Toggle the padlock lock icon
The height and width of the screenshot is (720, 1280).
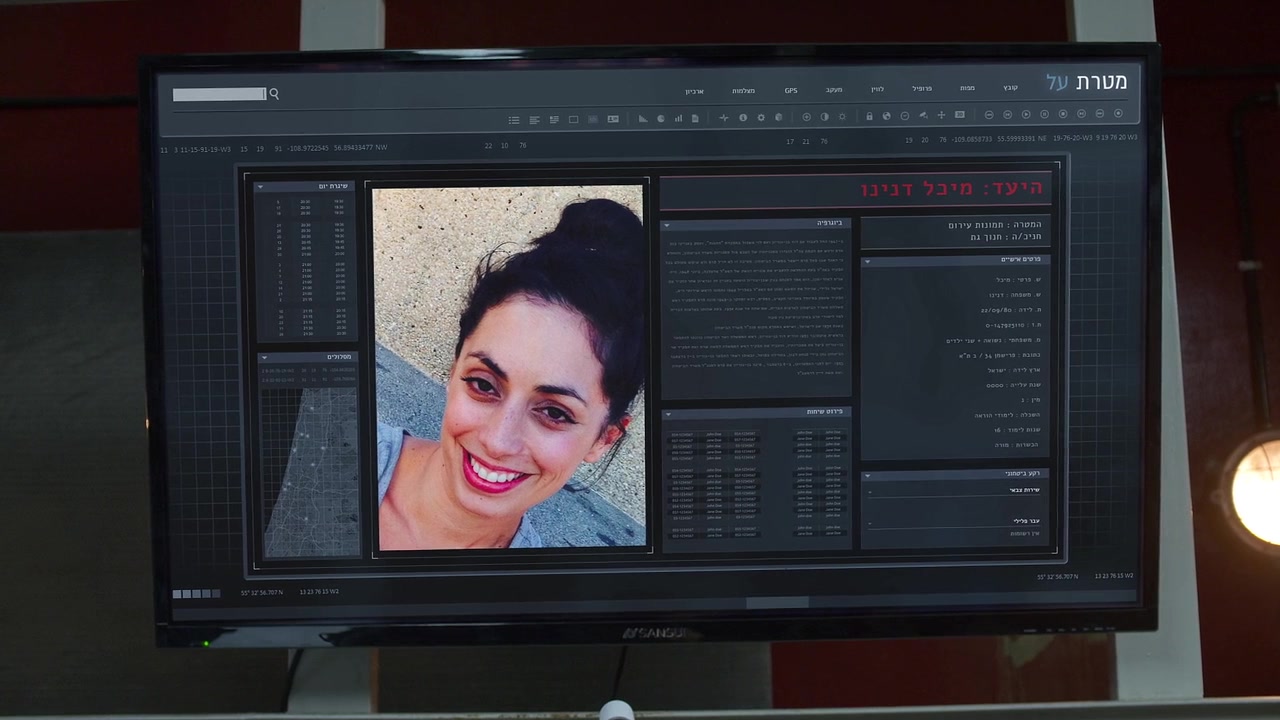click(869, 116)
